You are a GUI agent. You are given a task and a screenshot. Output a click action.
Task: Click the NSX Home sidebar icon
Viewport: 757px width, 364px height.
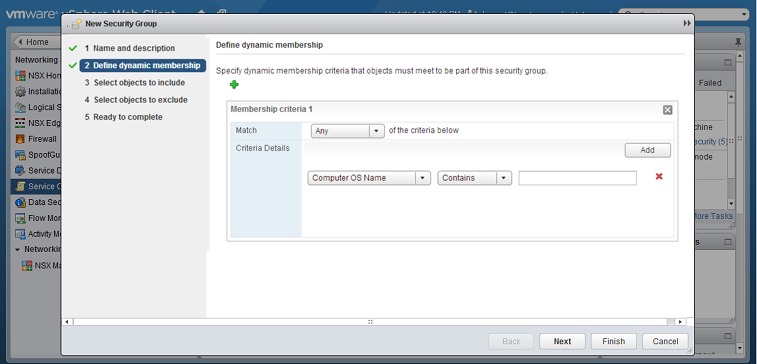coord(20,76)
